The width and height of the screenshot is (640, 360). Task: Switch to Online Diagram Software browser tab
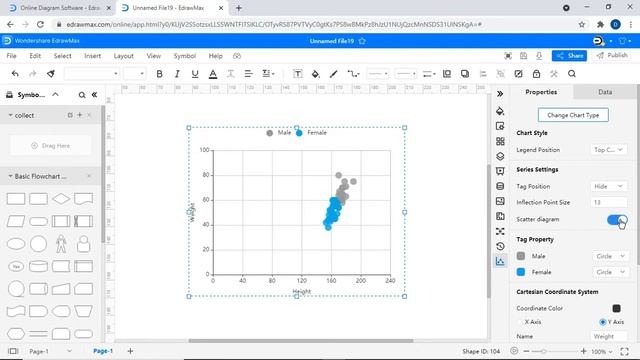[x=60, y=8]
